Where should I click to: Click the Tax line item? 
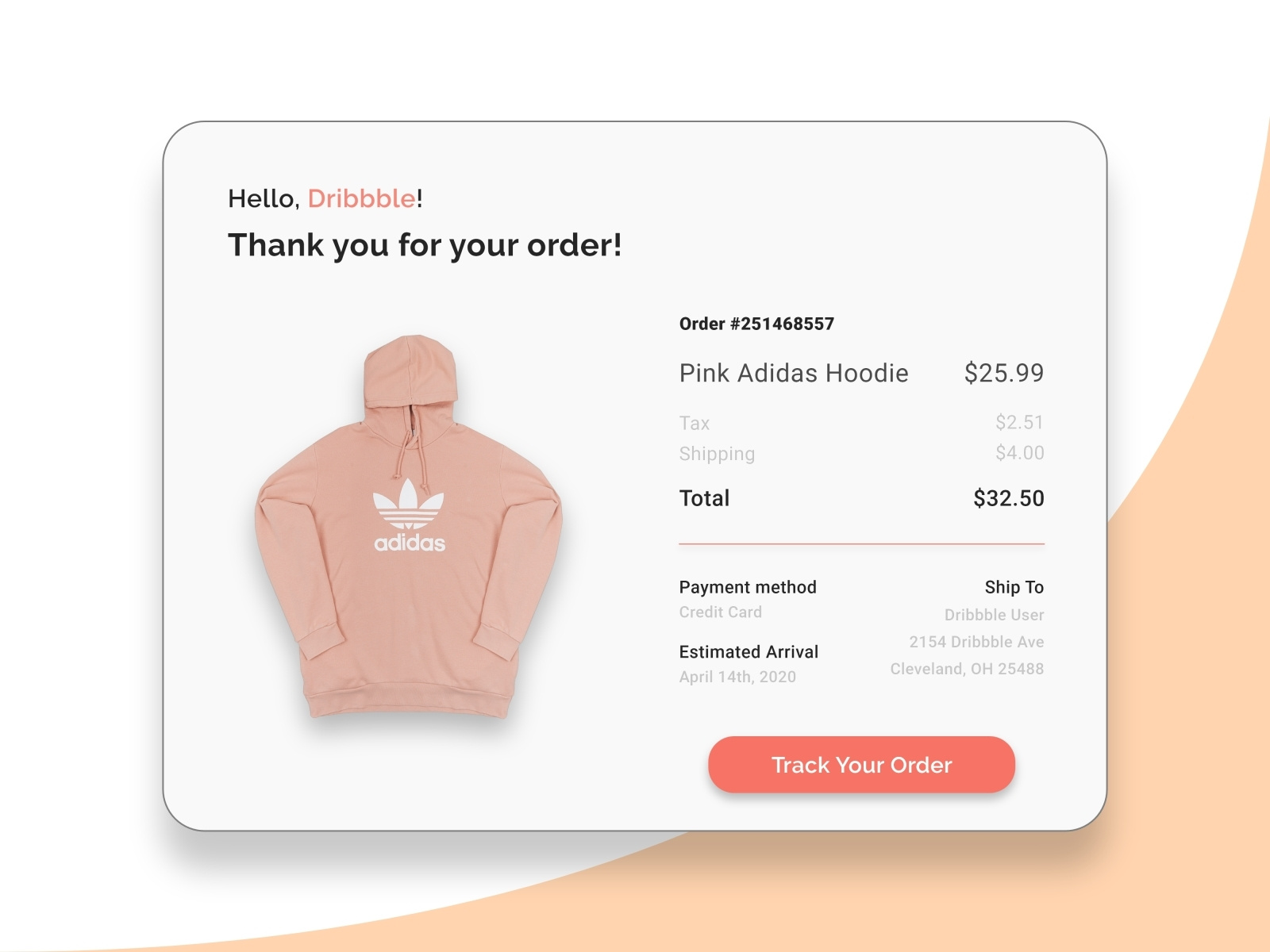pos(695,423)
